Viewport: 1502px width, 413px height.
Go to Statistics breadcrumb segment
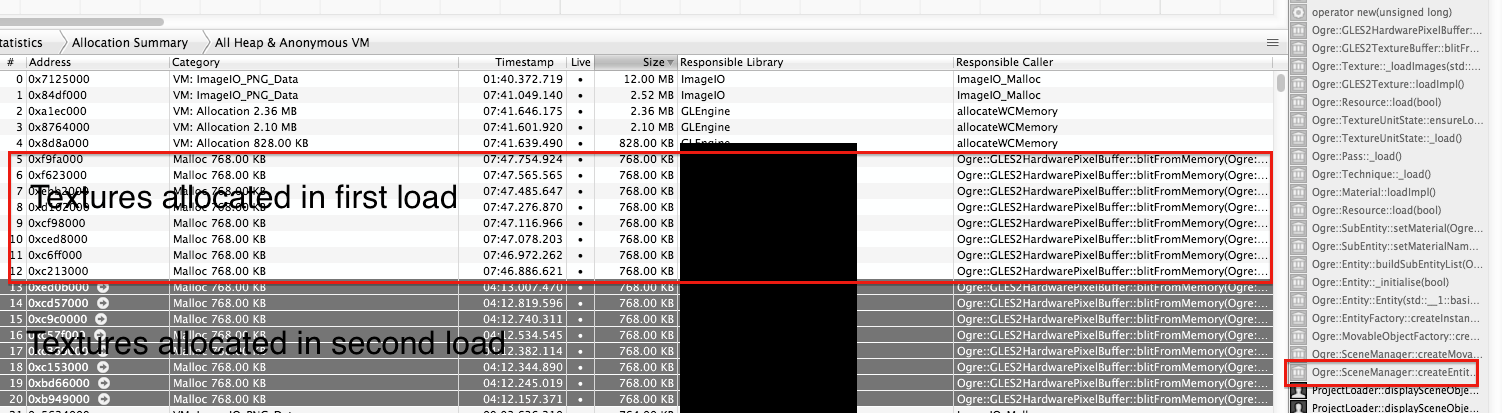click(x=22, y=42)
